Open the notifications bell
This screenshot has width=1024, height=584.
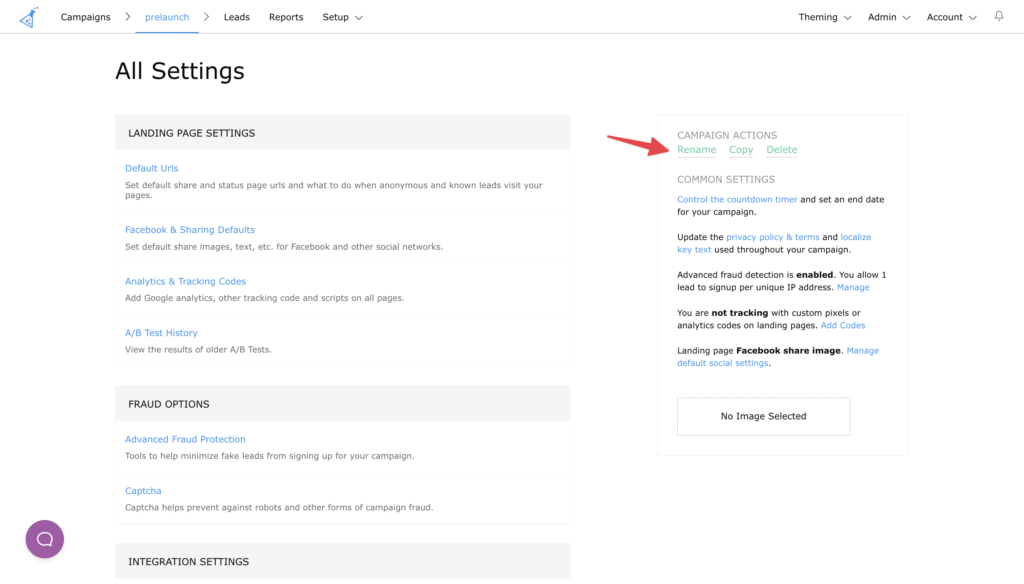pyautogui.click(x=999, y=16)
